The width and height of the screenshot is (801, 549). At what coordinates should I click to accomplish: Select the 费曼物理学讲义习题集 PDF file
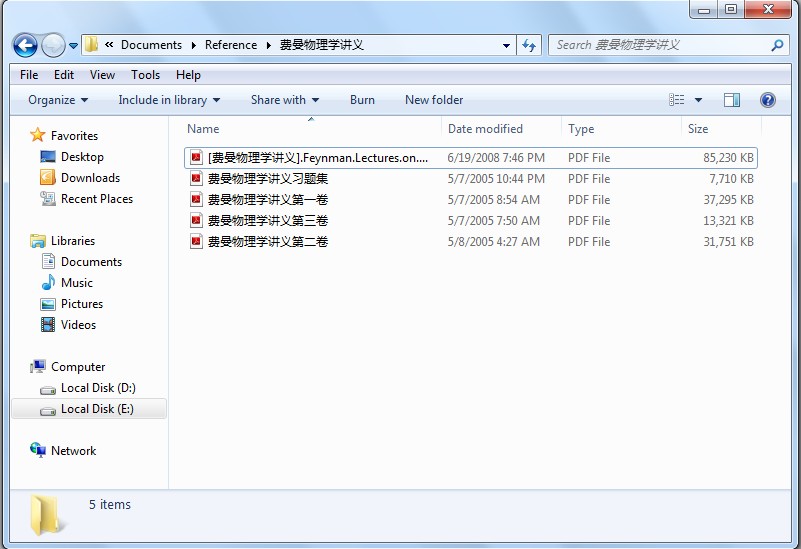tap(267, 179)
